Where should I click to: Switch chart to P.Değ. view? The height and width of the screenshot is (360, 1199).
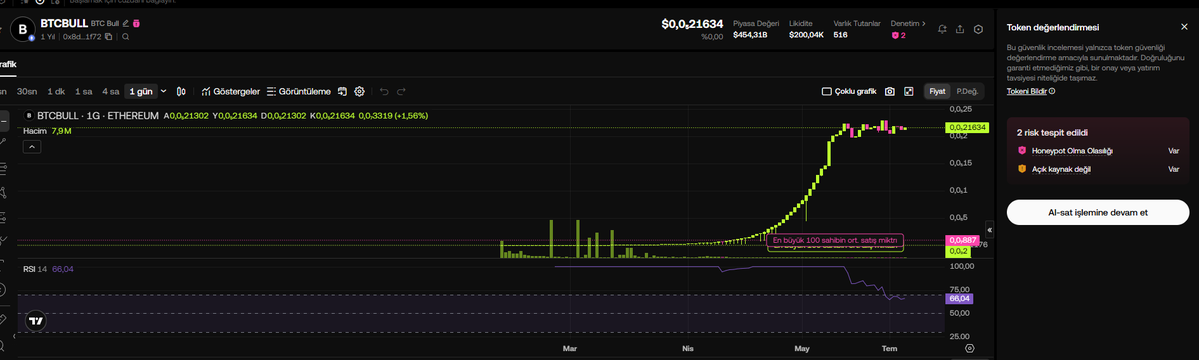click(967, 92)
